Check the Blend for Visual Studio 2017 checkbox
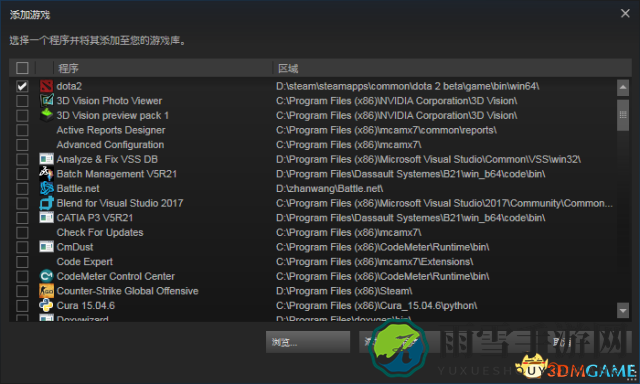640x384 pixels. click(x=22, y=203)
